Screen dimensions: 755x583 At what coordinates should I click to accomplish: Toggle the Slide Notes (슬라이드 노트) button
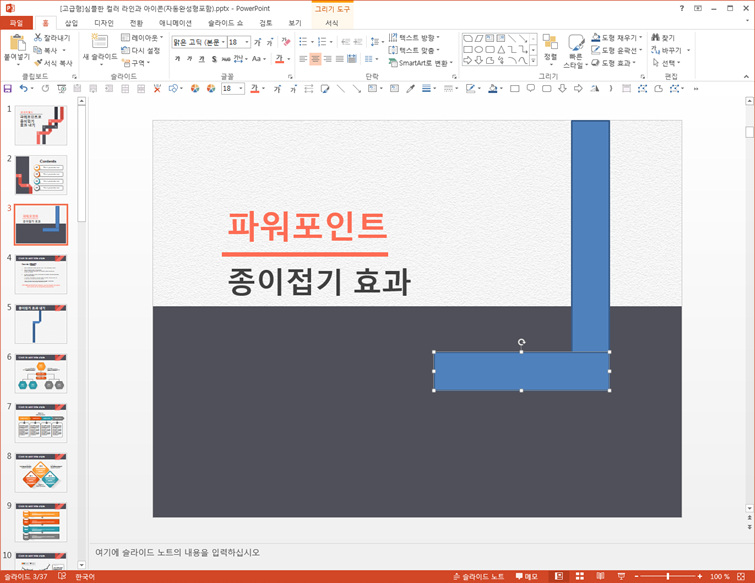479,576
